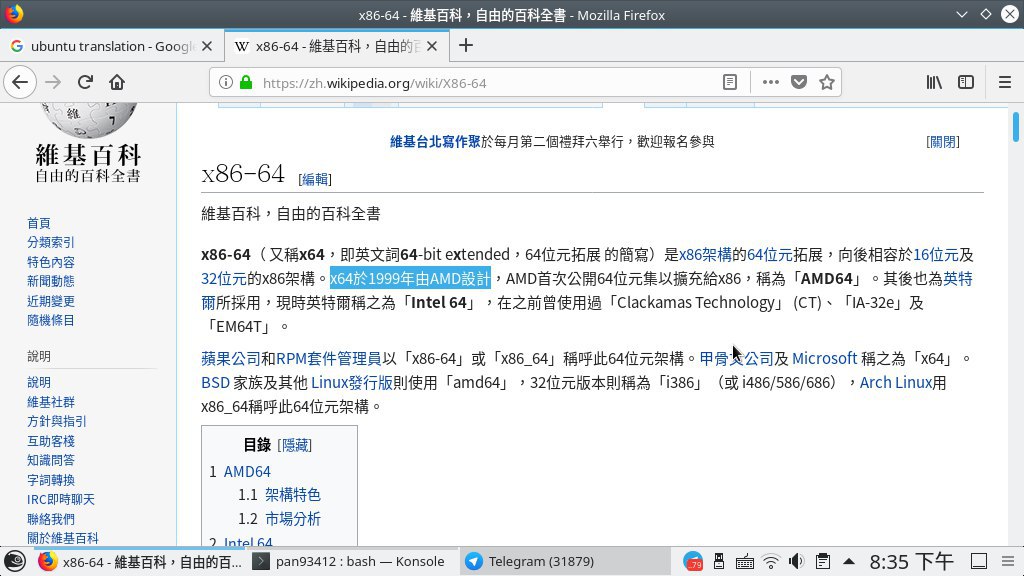1024x576 pixels.
Task: Follow the 32位元 link
Action: tap(224, 279)
